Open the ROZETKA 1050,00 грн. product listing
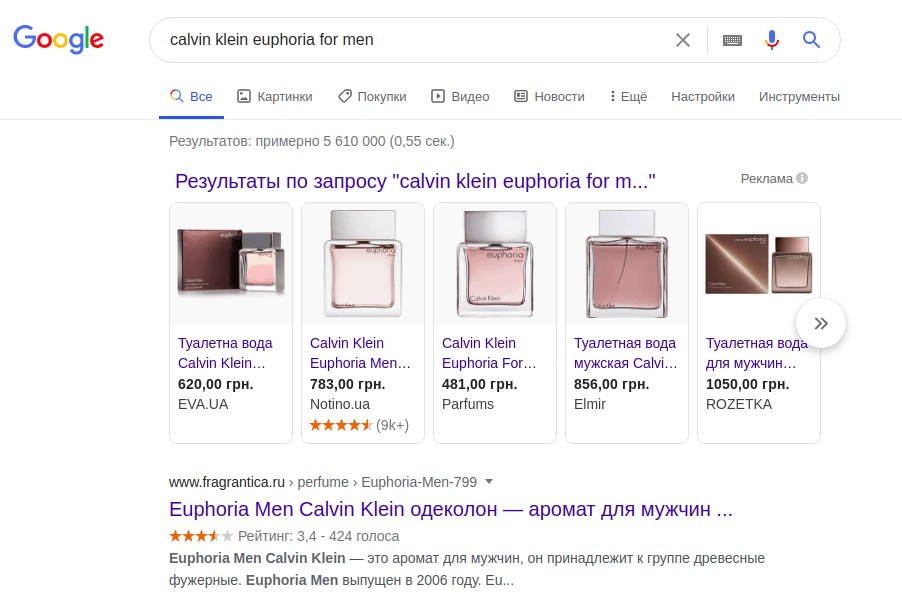The height and width of the screenshot is (594, 902). [758, 352]
